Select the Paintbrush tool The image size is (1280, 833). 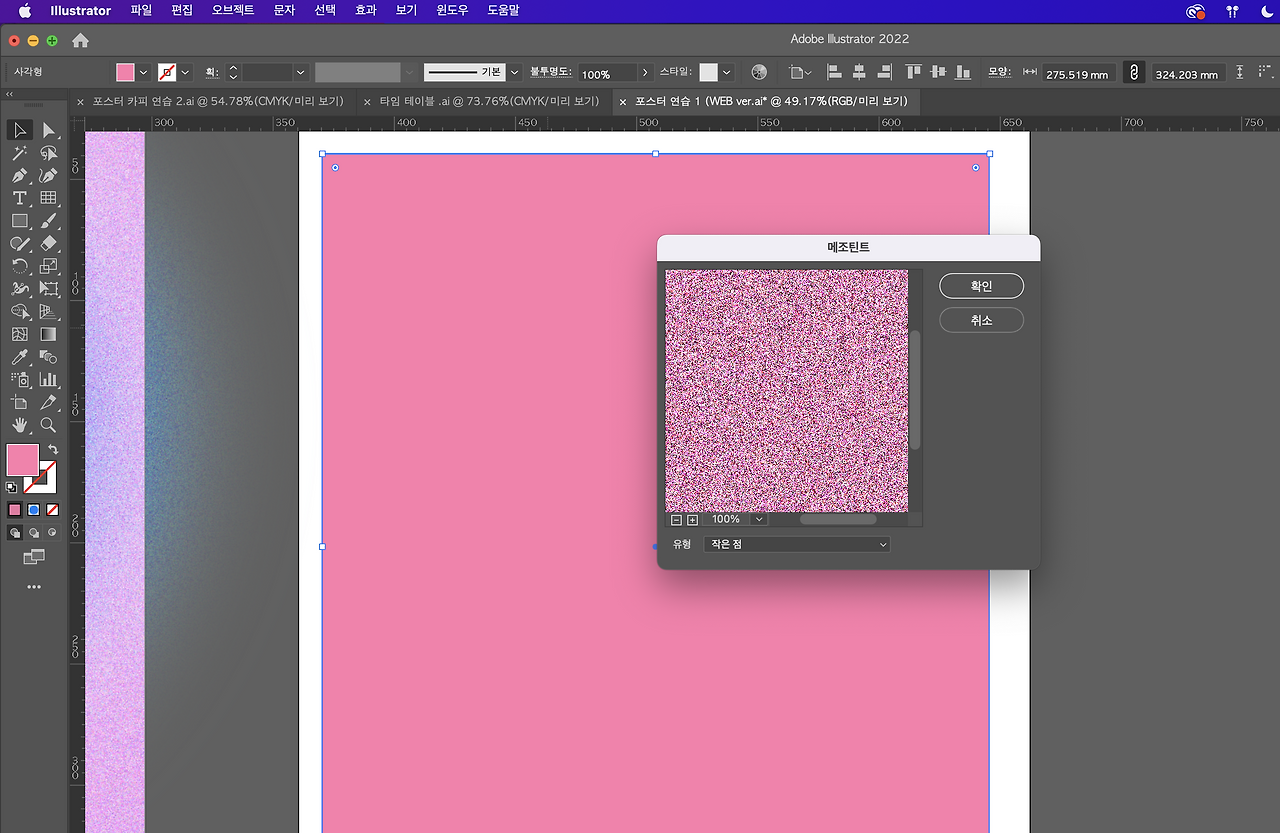pos(48,221)
